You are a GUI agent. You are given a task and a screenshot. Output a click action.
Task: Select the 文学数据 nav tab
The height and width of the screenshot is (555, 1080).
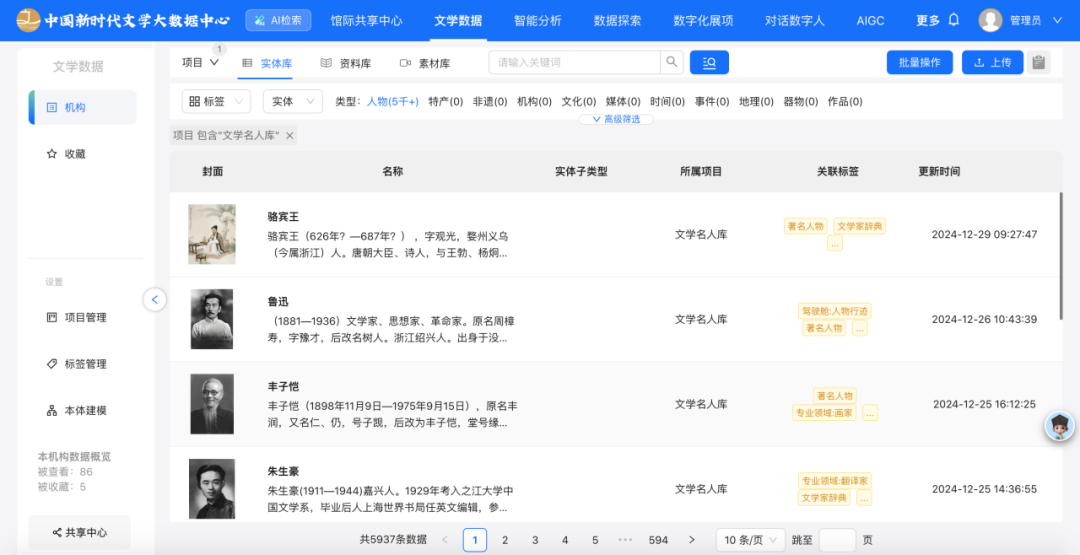(458, 21)
